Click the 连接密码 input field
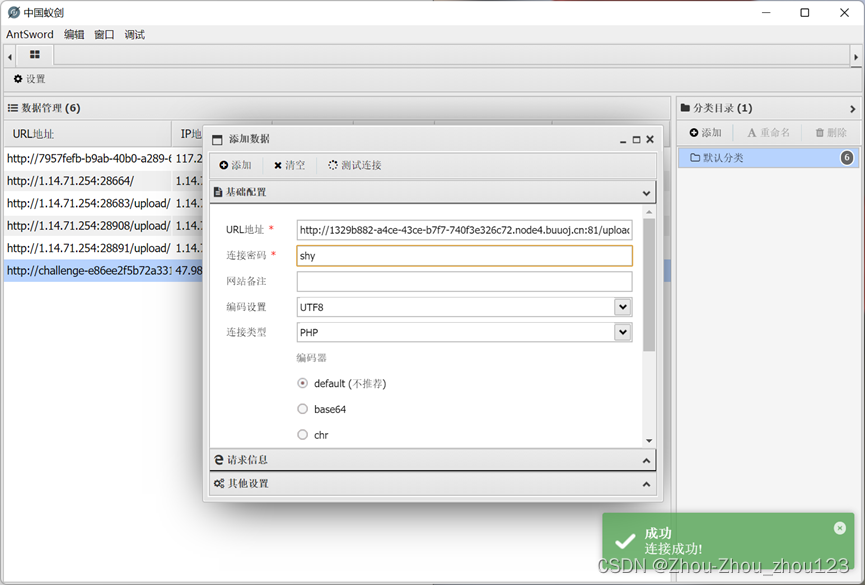 464,256
